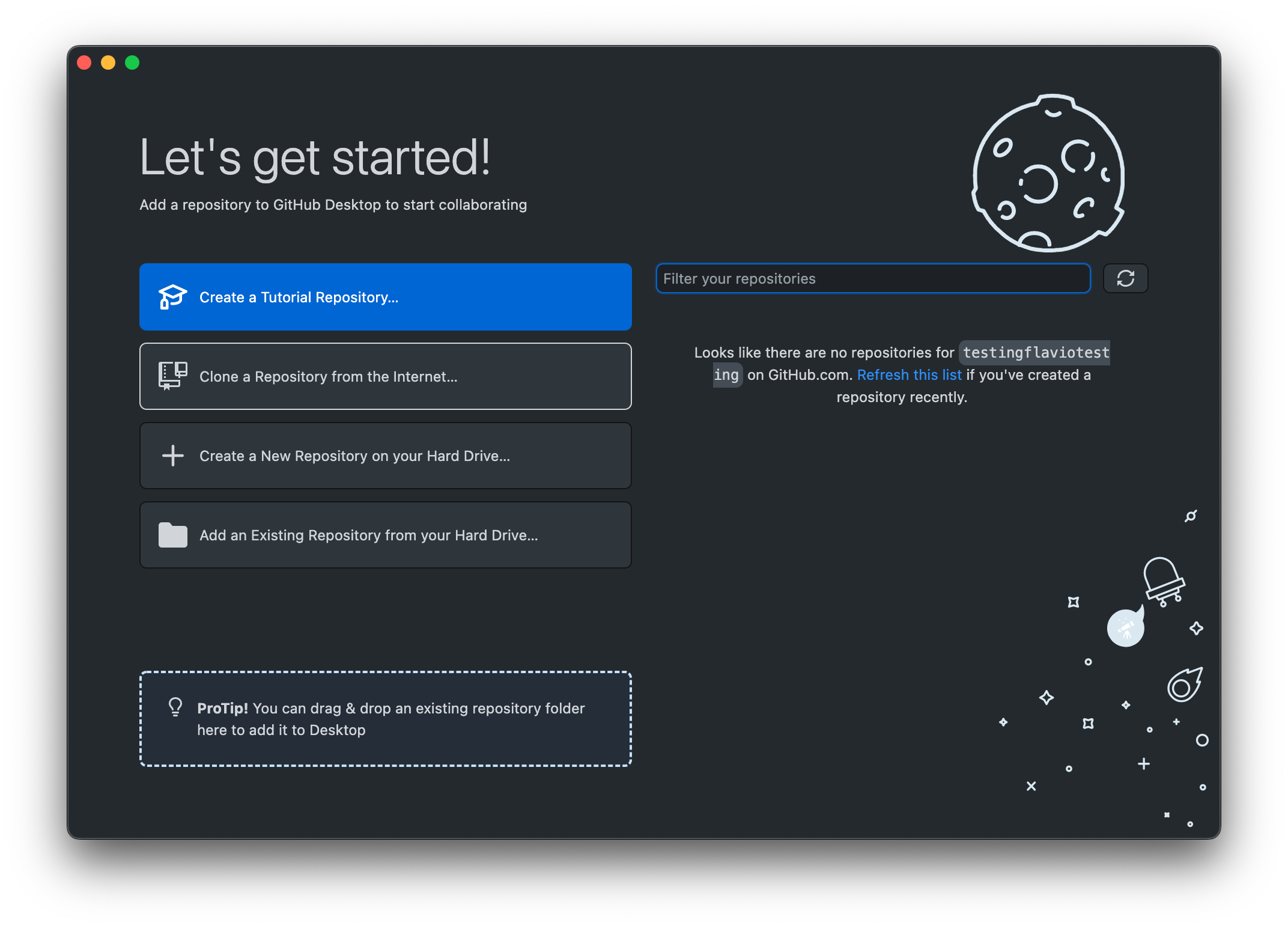Click the ProTip drag and drop box
Image resolution: width=1288 pixels, height=928 pixels.
click(x=385, y=719)
